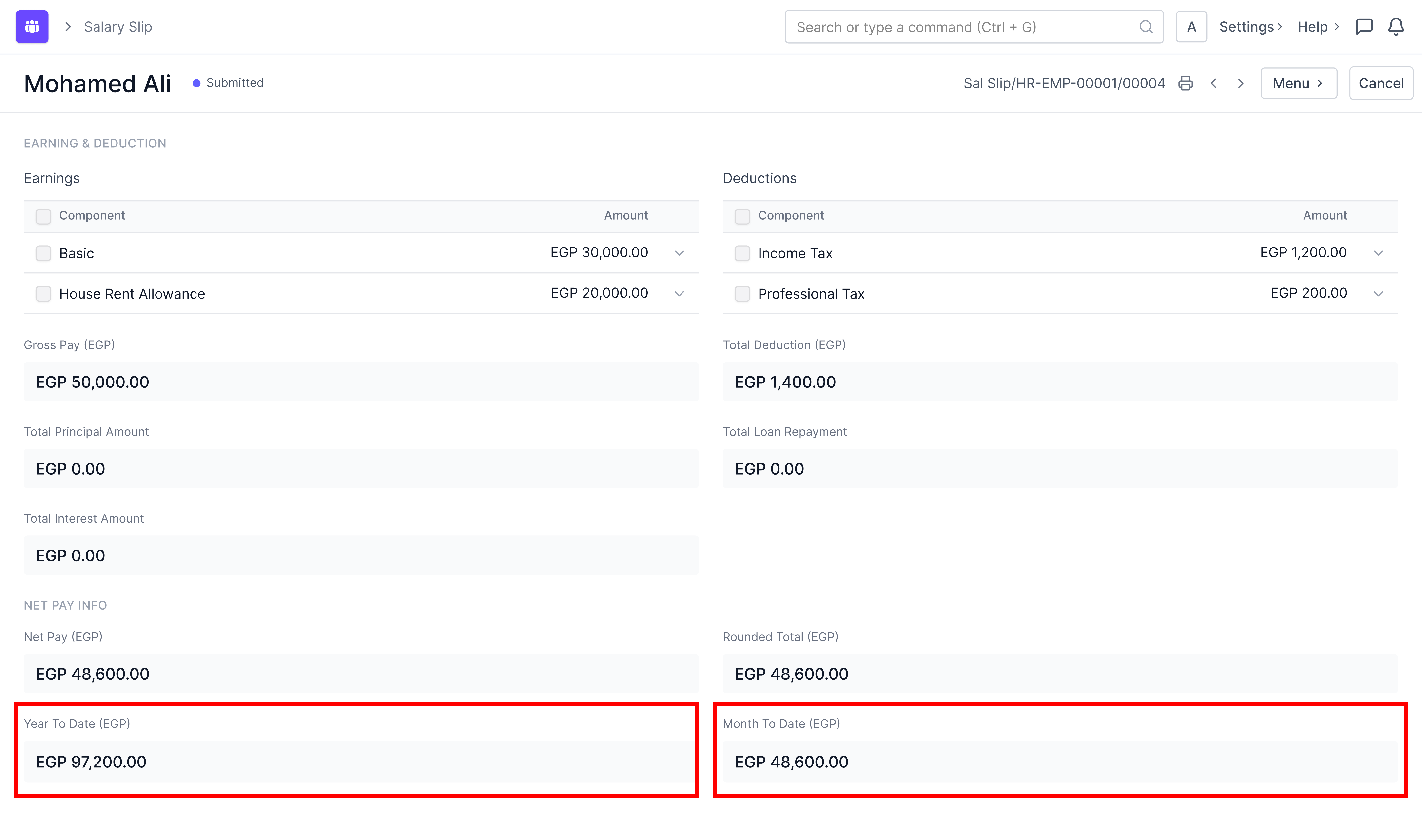
Task: Click the Cancel button
Action: (x=1381, y=83)
